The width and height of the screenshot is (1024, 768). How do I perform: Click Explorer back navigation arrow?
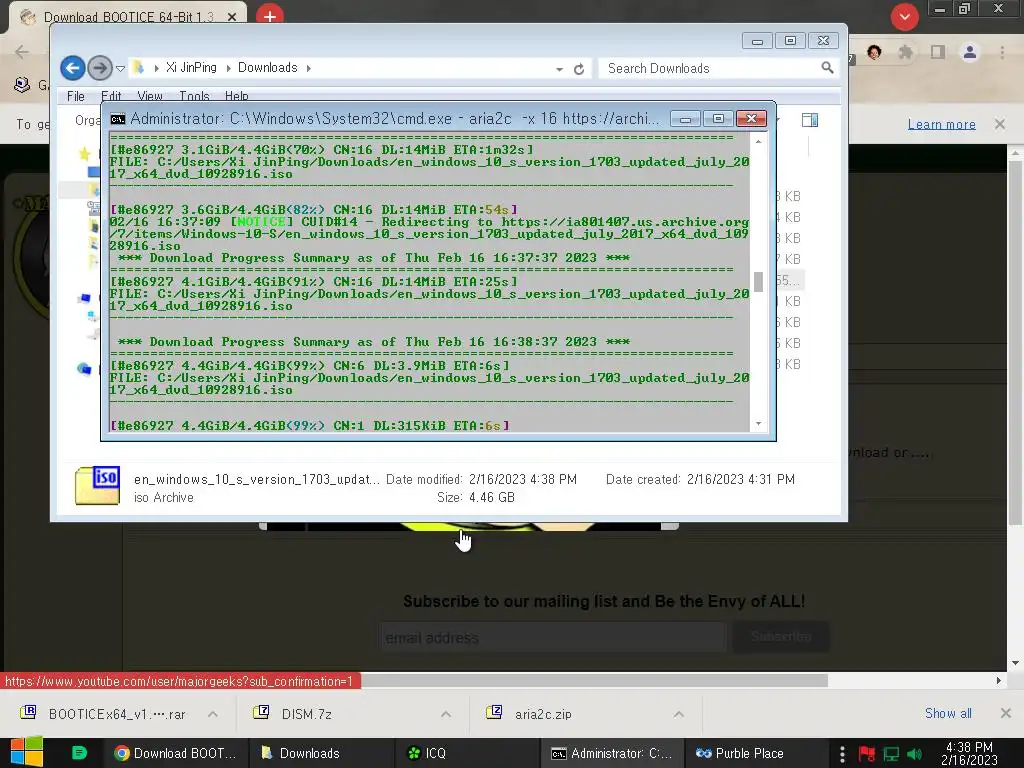coord(72,67)
